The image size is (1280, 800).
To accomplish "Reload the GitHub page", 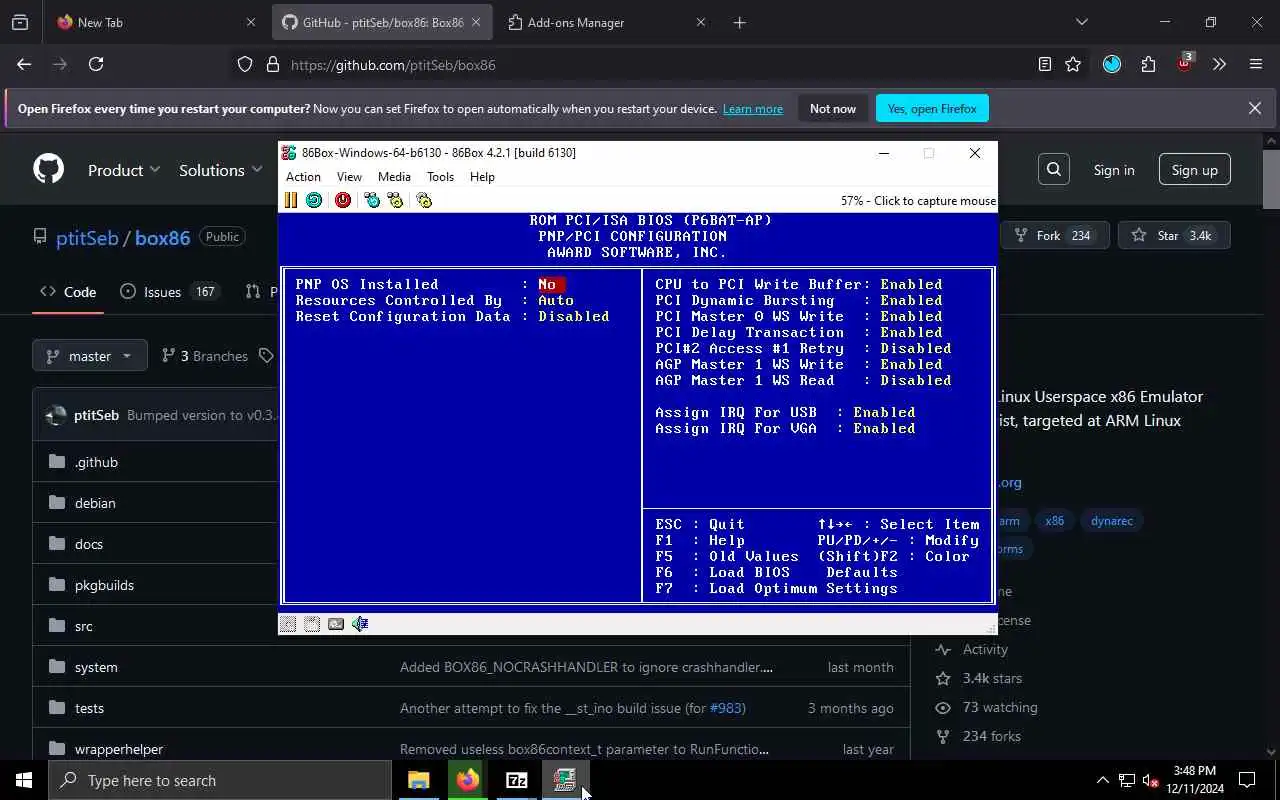I will click(x=96, y=64).
